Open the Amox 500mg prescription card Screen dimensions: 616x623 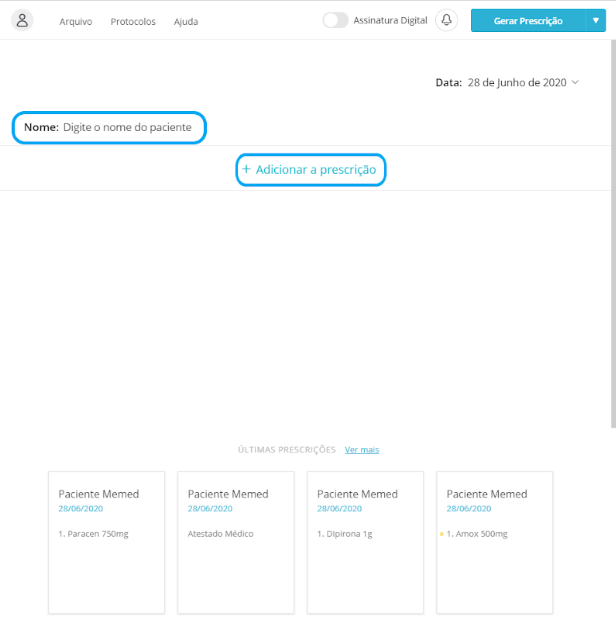coord(494,542)
